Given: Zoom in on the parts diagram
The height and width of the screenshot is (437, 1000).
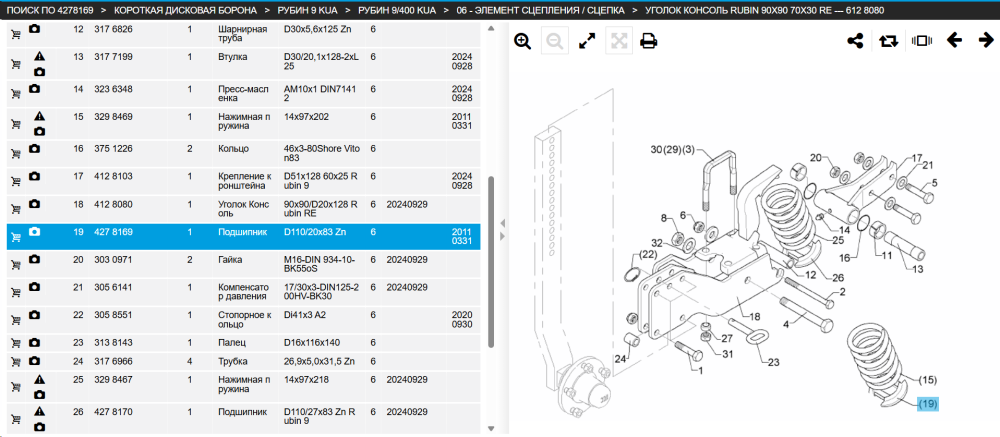Looking at the screenshot, I should pyautogui.click(x=523, y=42).
